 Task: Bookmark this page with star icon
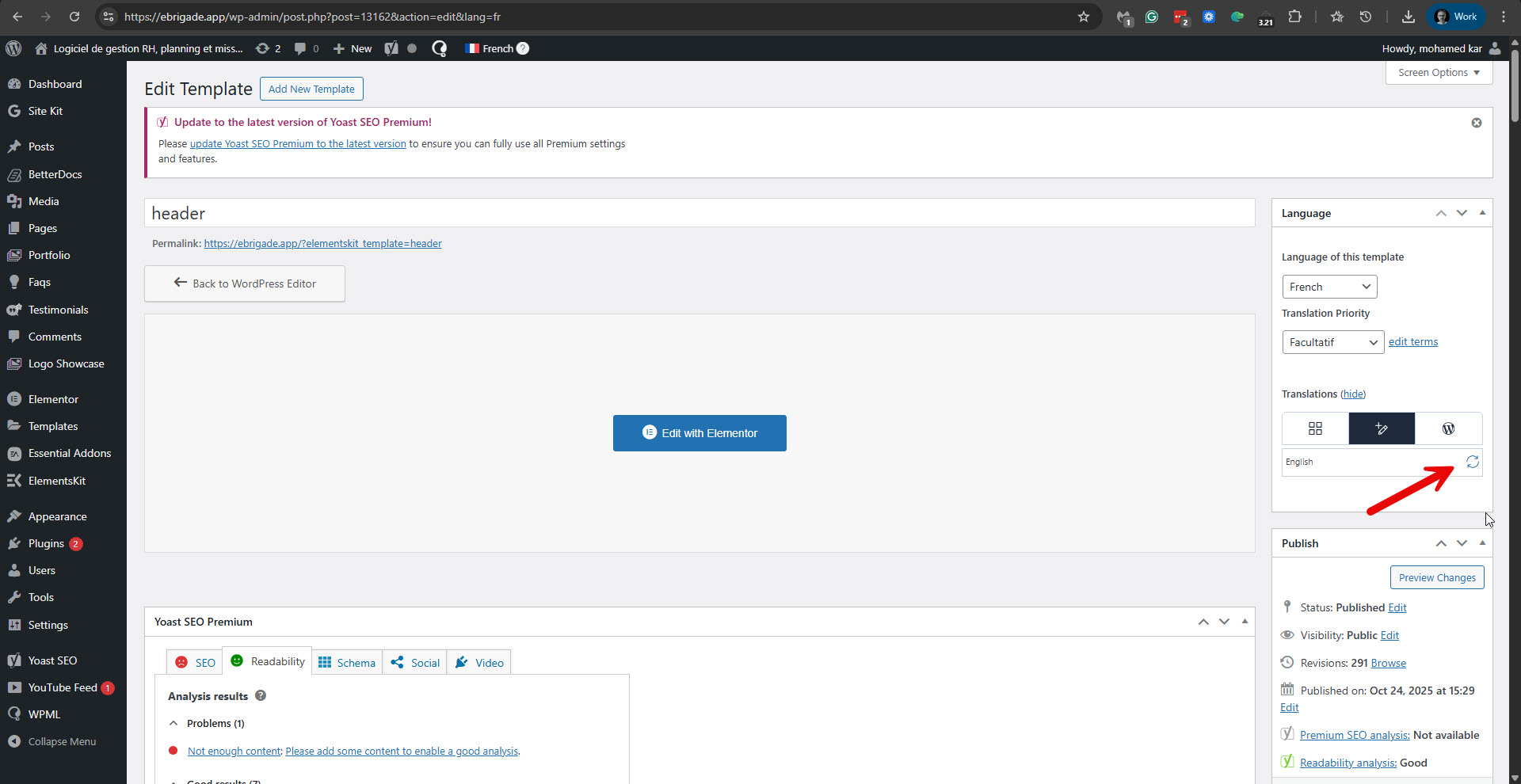coord(1084,17)
